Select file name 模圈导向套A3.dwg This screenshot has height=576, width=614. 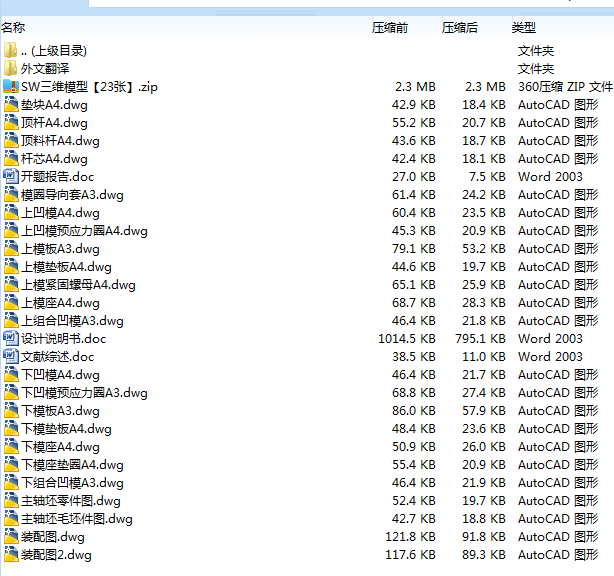pyautogui.click(x=72, y=195)
